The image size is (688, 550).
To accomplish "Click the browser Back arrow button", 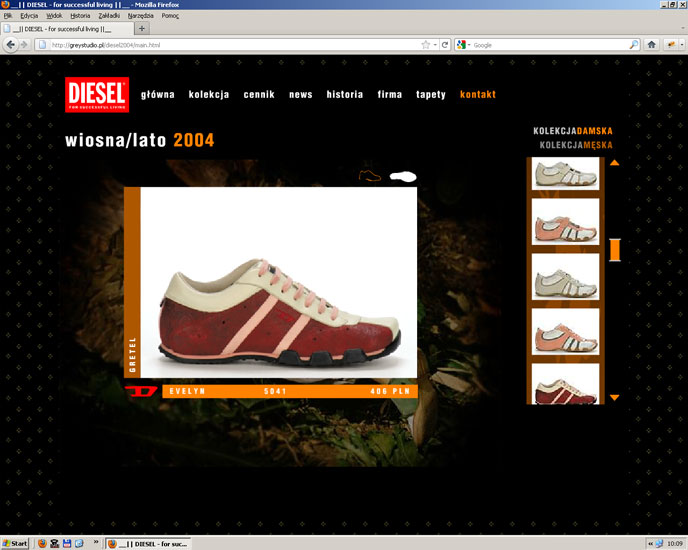I will (x=11, y=44).
